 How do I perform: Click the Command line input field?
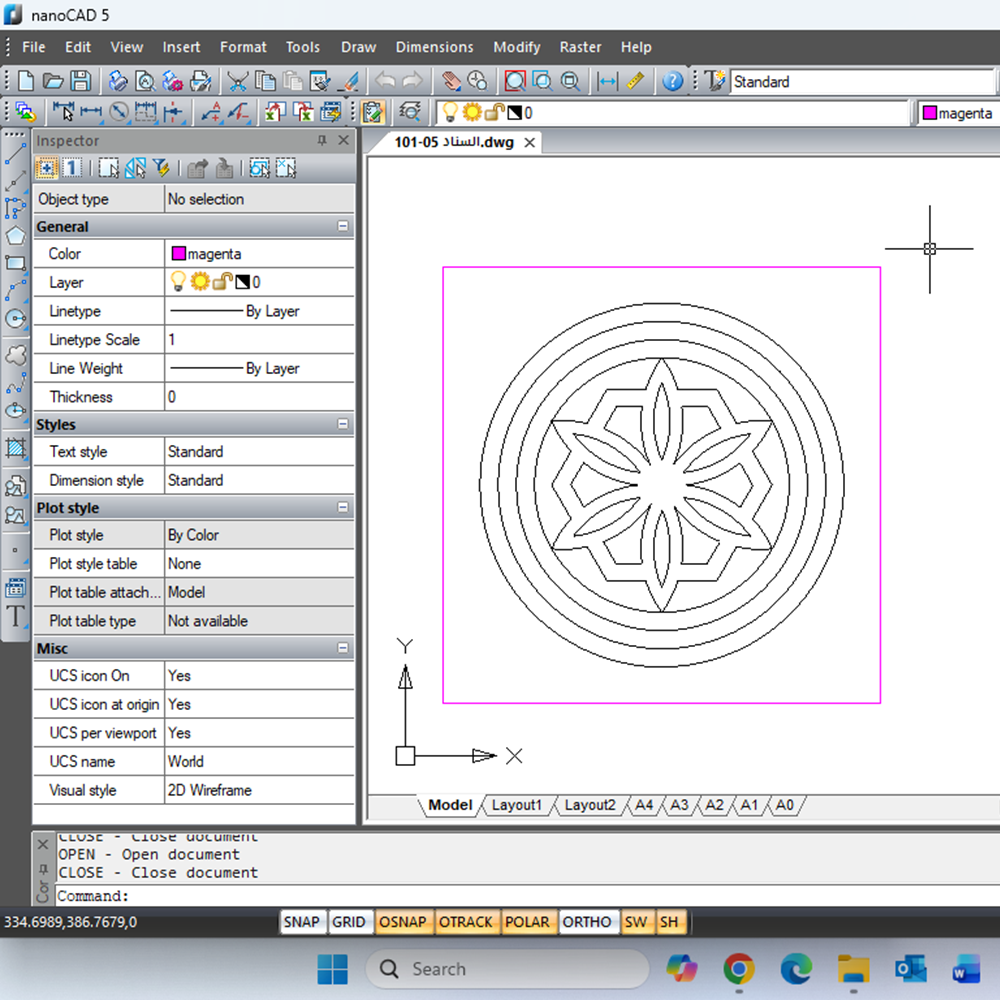point(400,896)
